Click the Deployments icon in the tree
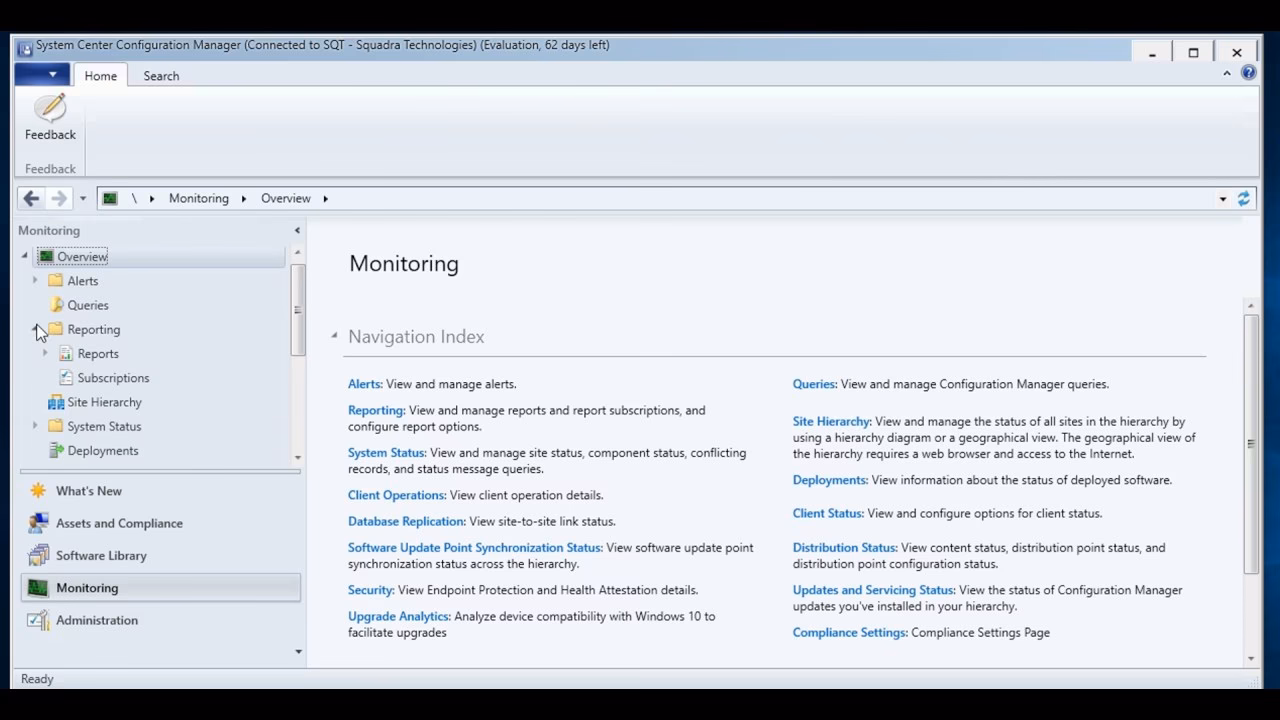Viewport: 1280px width, 720px height. coord(56,450)
